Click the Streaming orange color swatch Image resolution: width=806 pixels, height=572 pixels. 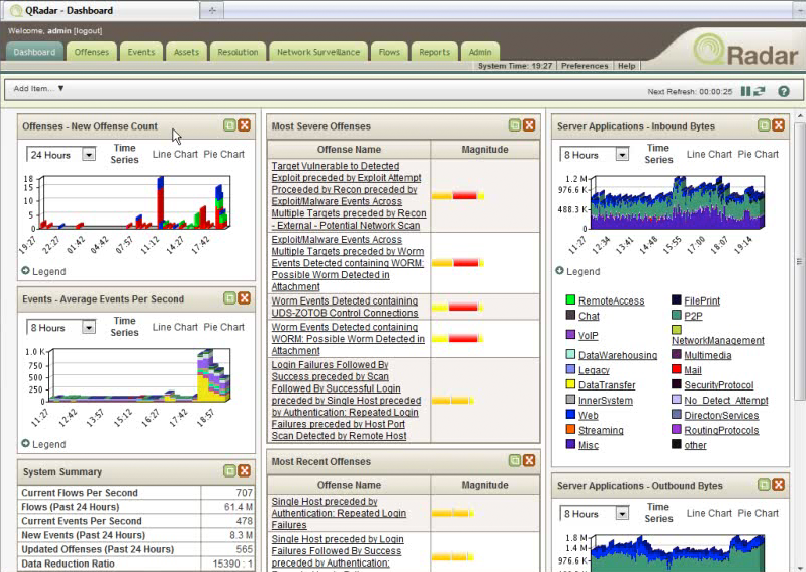(570, 429)
